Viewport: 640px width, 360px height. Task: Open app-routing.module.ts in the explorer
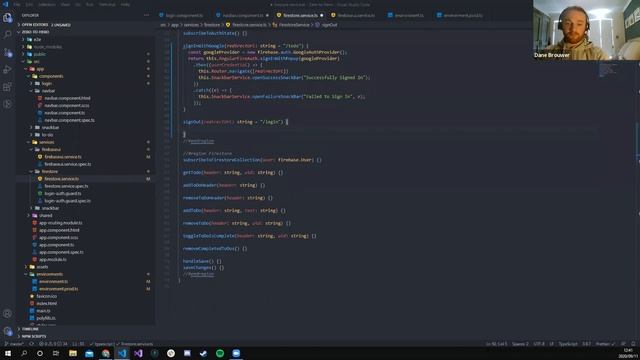click(x=60, y=223)
